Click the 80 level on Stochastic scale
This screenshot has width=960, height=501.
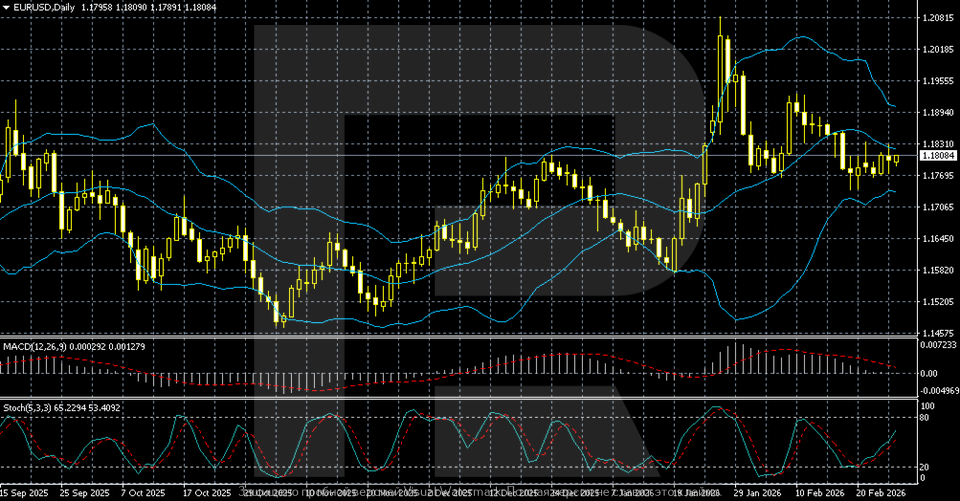pyautogui.click(x=926, y=417)
